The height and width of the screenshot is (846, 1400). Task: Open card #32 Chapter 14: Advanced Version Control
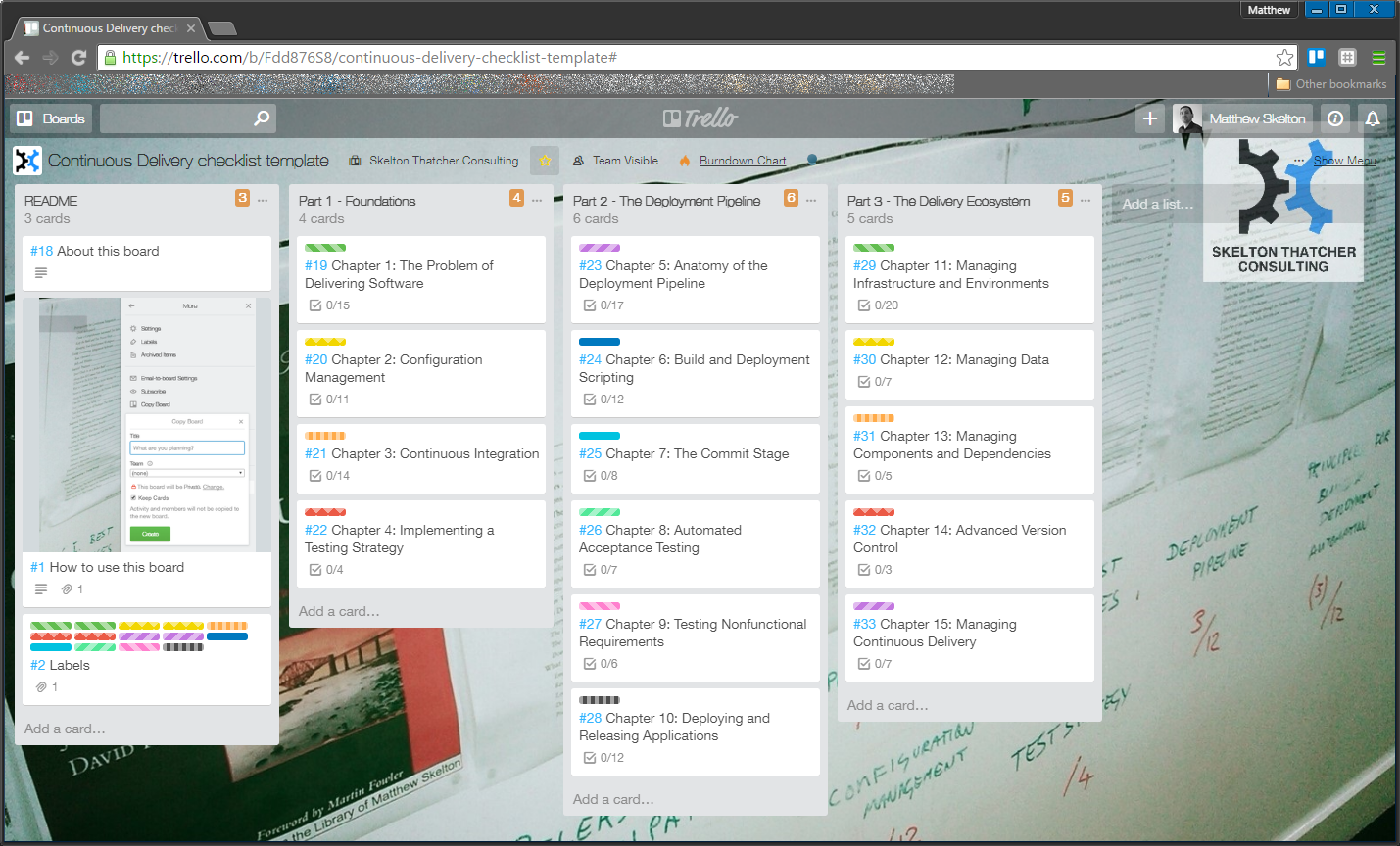pos(970,543)
